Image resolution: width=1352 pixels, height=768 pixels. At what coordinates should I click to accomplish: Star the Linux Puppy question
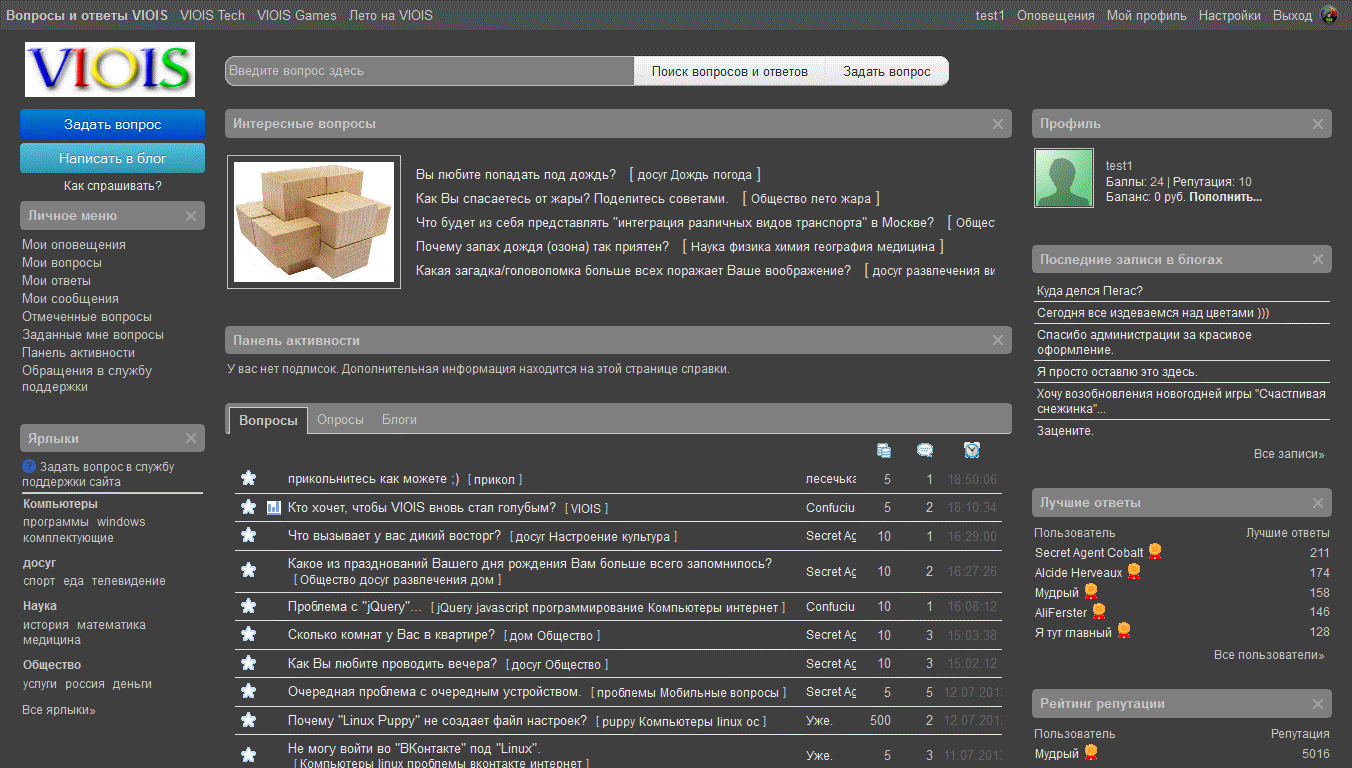pos(248,719)
